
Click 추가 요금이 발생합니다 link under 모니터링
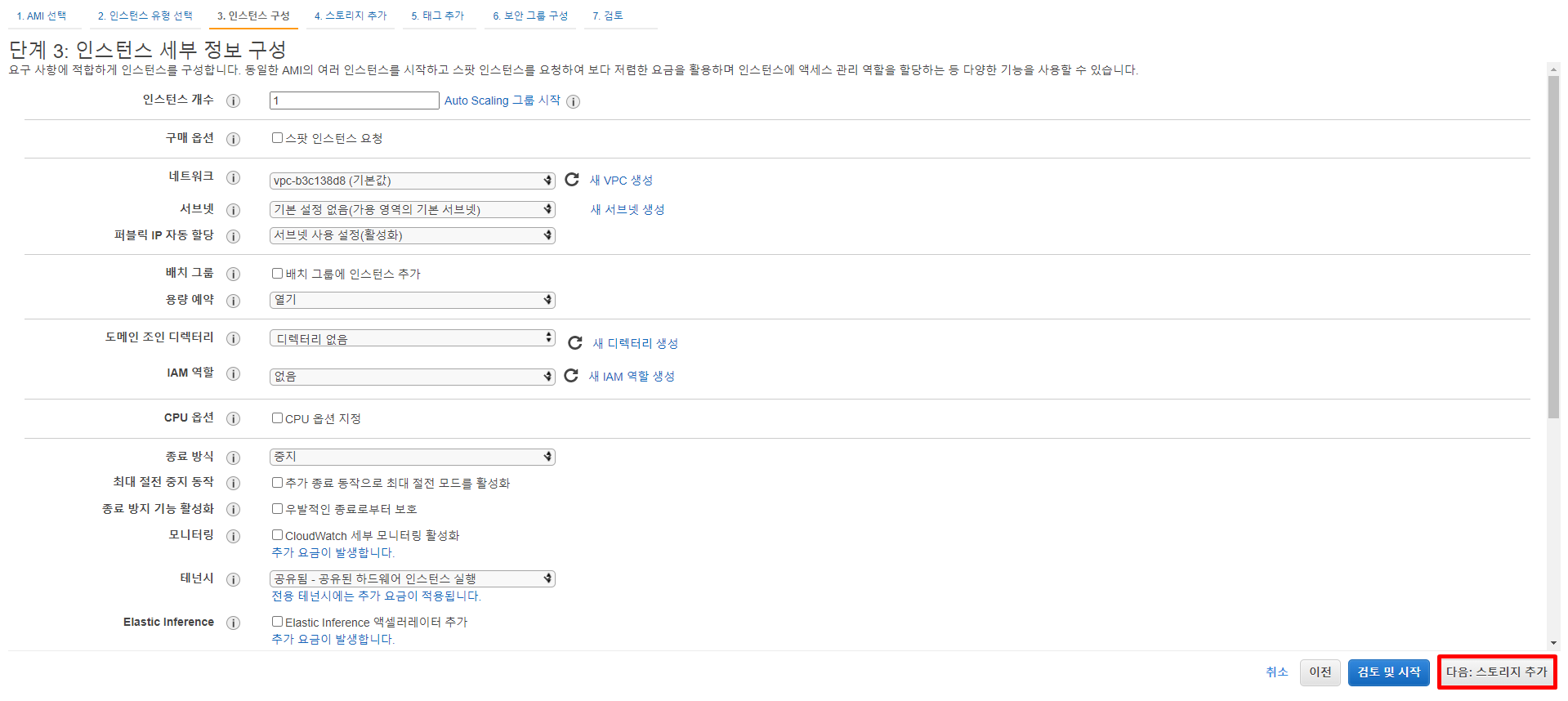point(333,552)
